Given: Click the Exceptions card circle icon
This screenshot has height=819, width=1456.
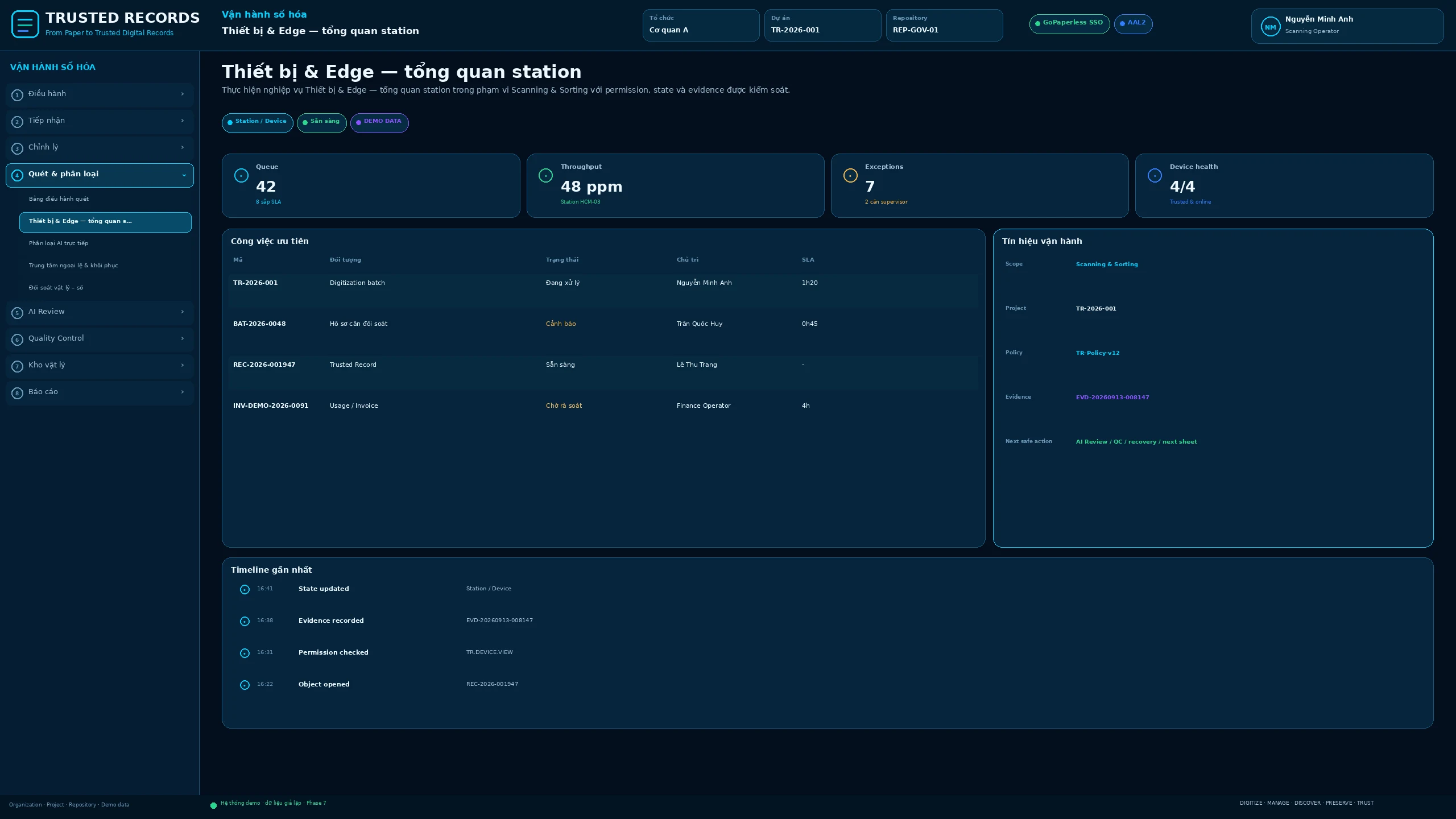Looking at the screenshot, I should coord(850,176).
